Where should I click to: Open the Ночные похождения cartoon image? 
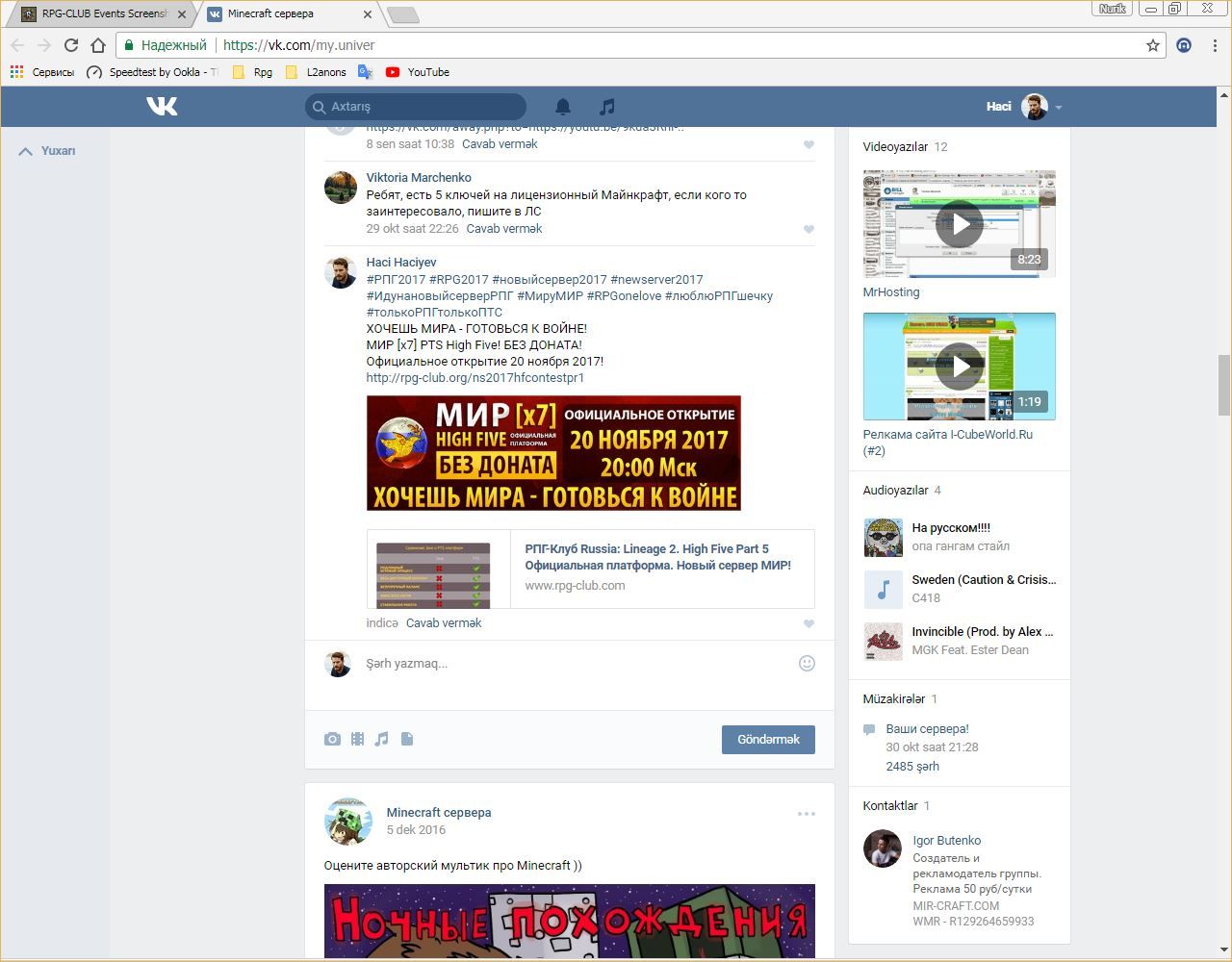point(570,922)
